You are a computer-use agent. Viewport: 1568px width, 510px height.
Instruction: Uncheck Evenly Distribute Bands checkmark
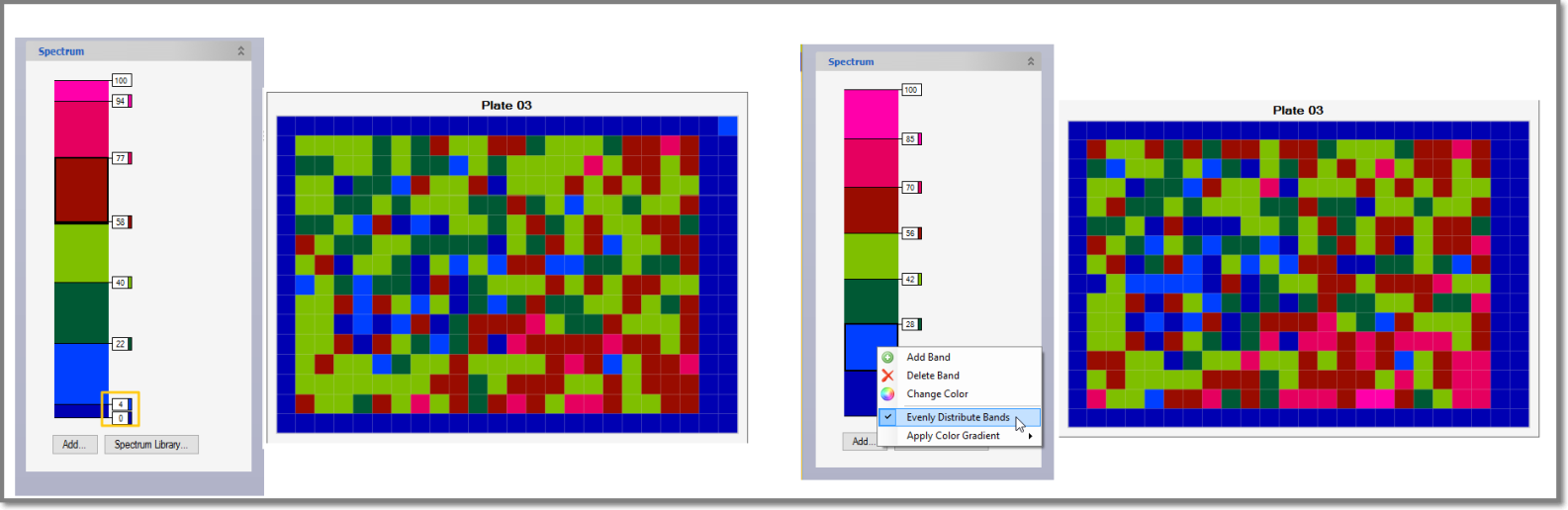pos(888,417)
